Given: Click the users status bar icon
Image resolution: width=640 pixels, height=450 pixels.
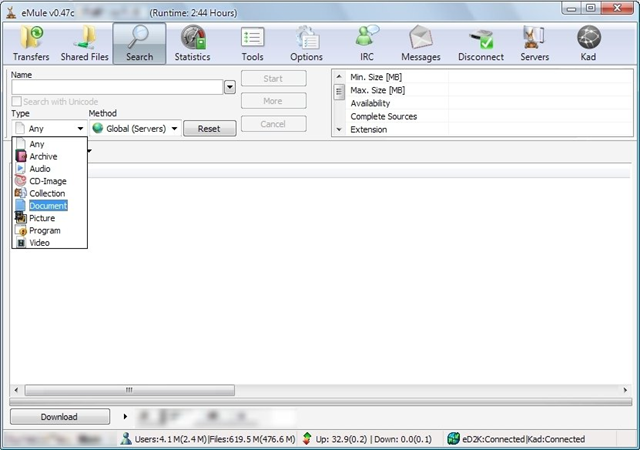Looking at the screenshot, I should pos(126,439).
